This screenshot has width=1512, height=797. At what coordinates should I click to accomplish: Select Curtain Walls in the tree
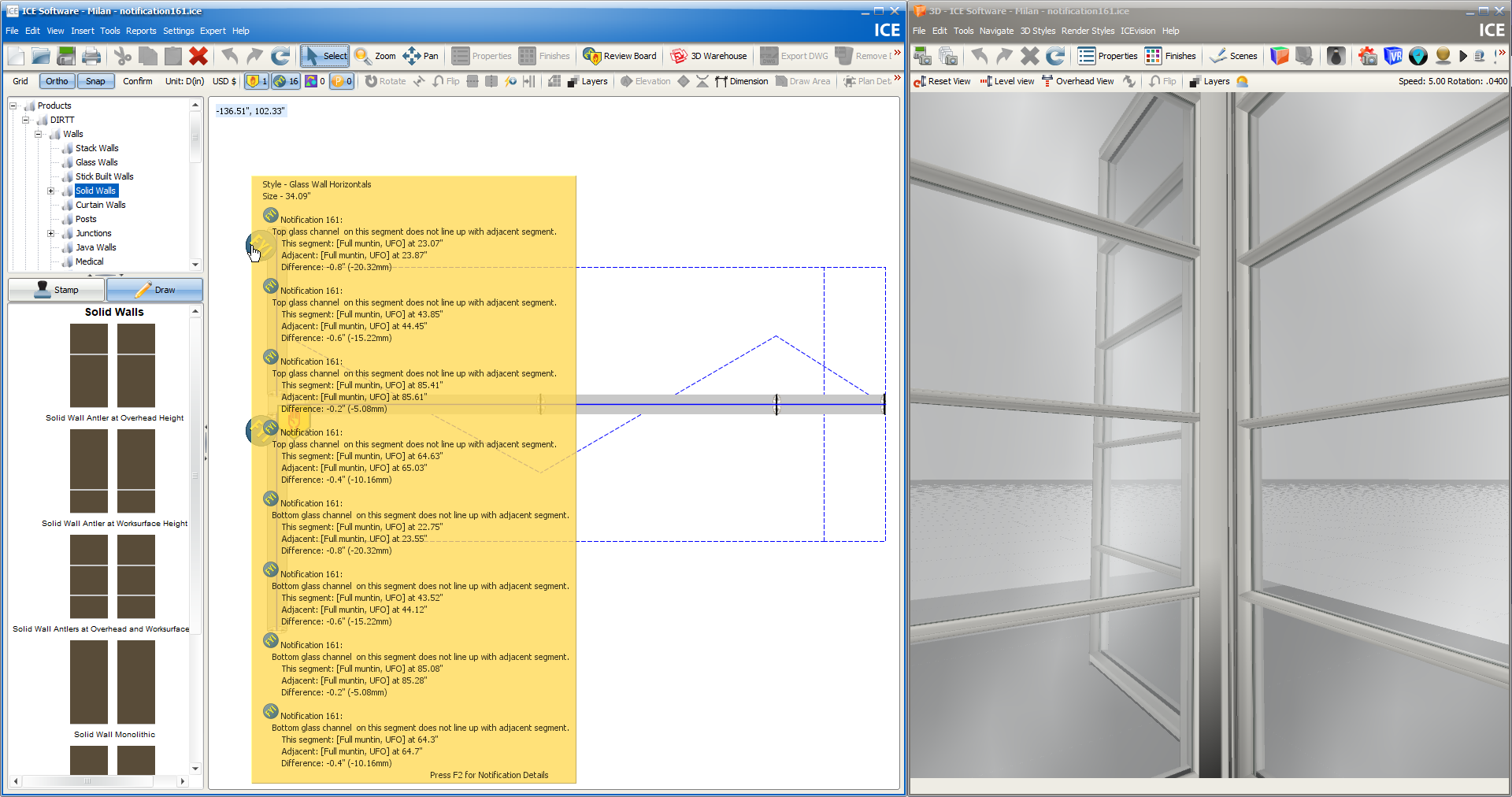click(100, 205)
